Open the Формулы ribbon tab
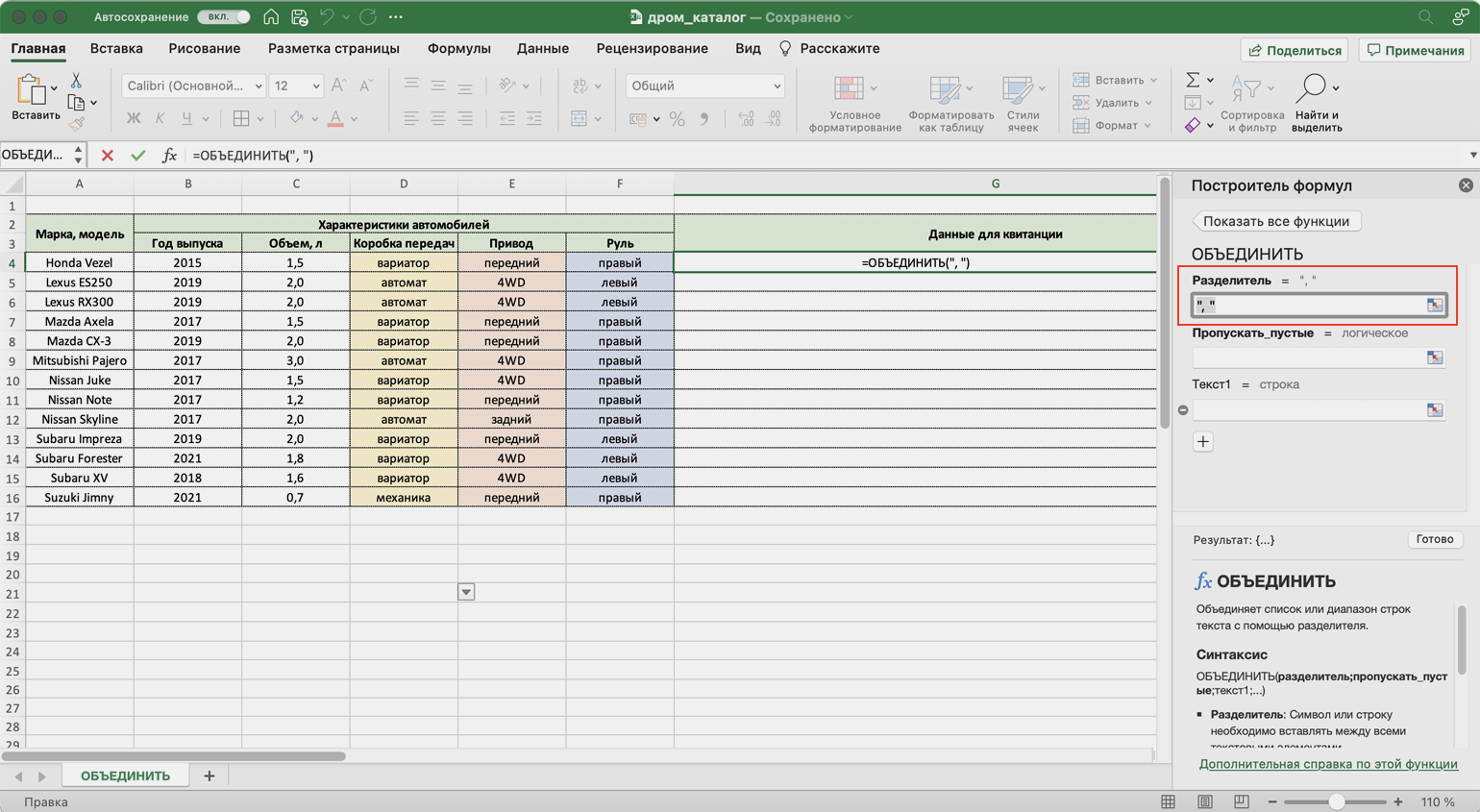This screenshot has width=1480, height=812. [x=458, y=49]
